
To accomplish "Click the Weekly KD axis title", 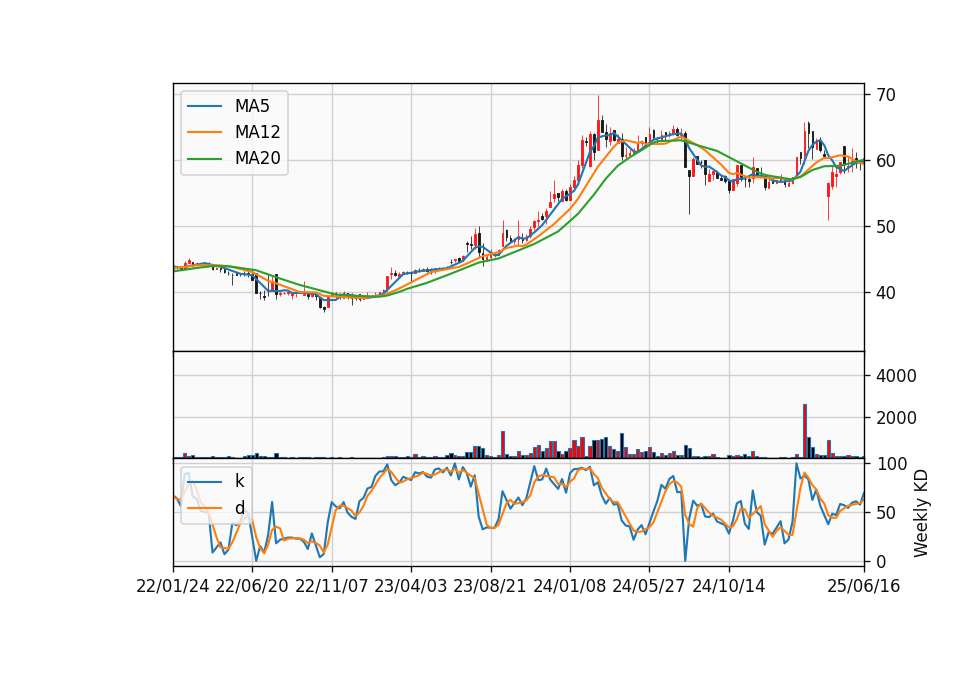I will tap(921, 514).
